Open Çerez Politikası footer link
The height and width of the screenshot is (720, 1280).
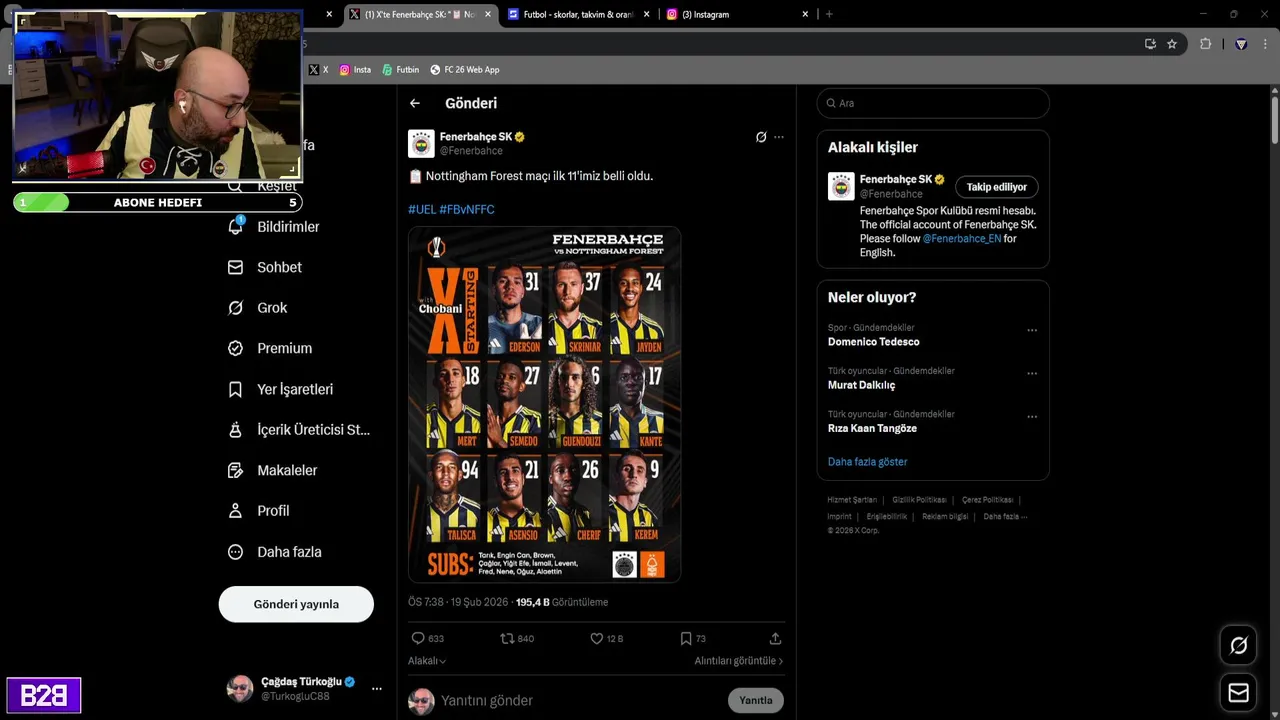coord(988,500)
